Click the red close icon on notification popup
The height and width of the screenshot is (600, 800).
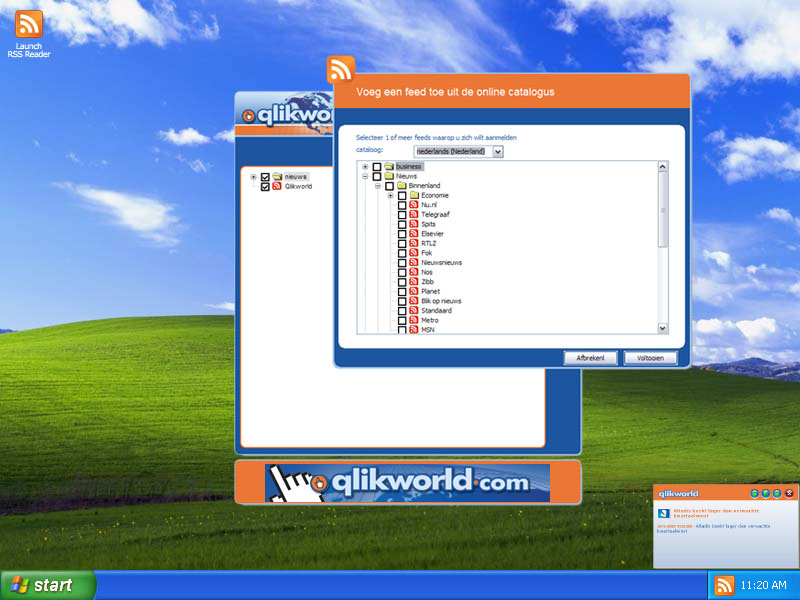[789, 493]
